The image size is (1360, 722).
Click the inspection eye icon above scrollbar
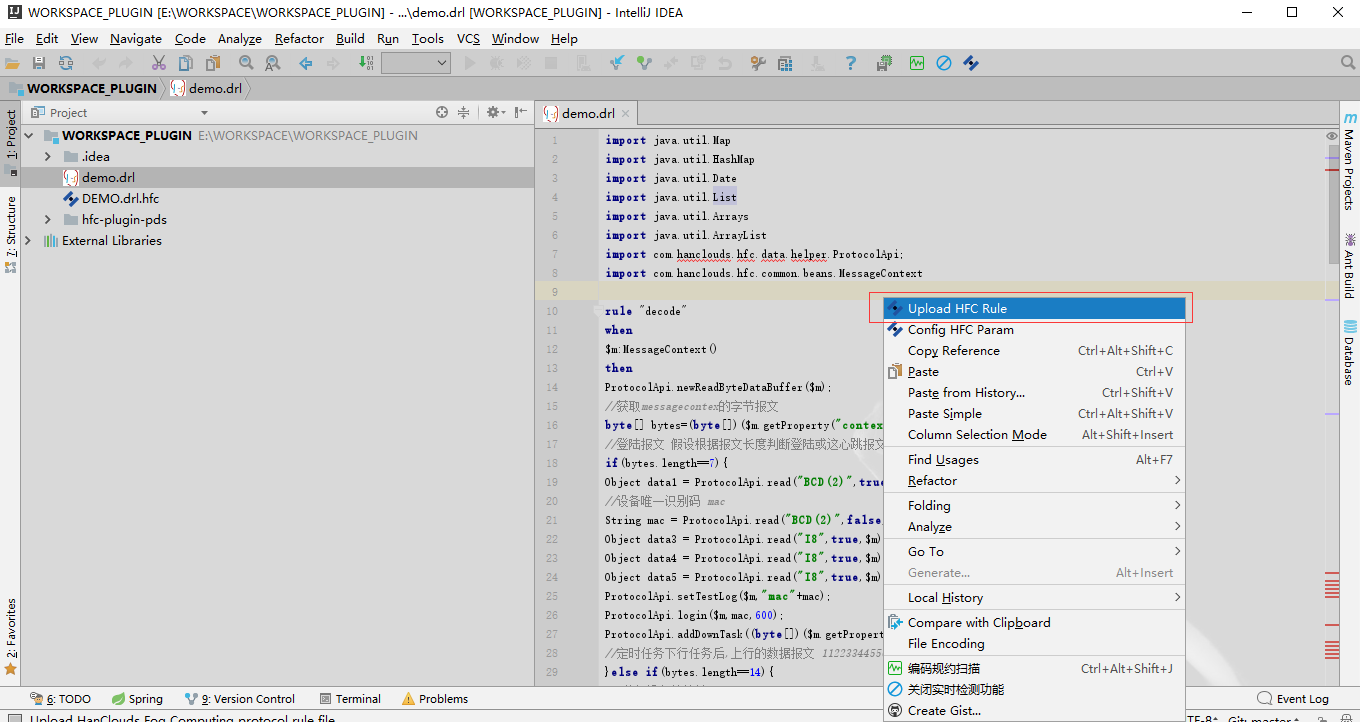[1332, 136]
